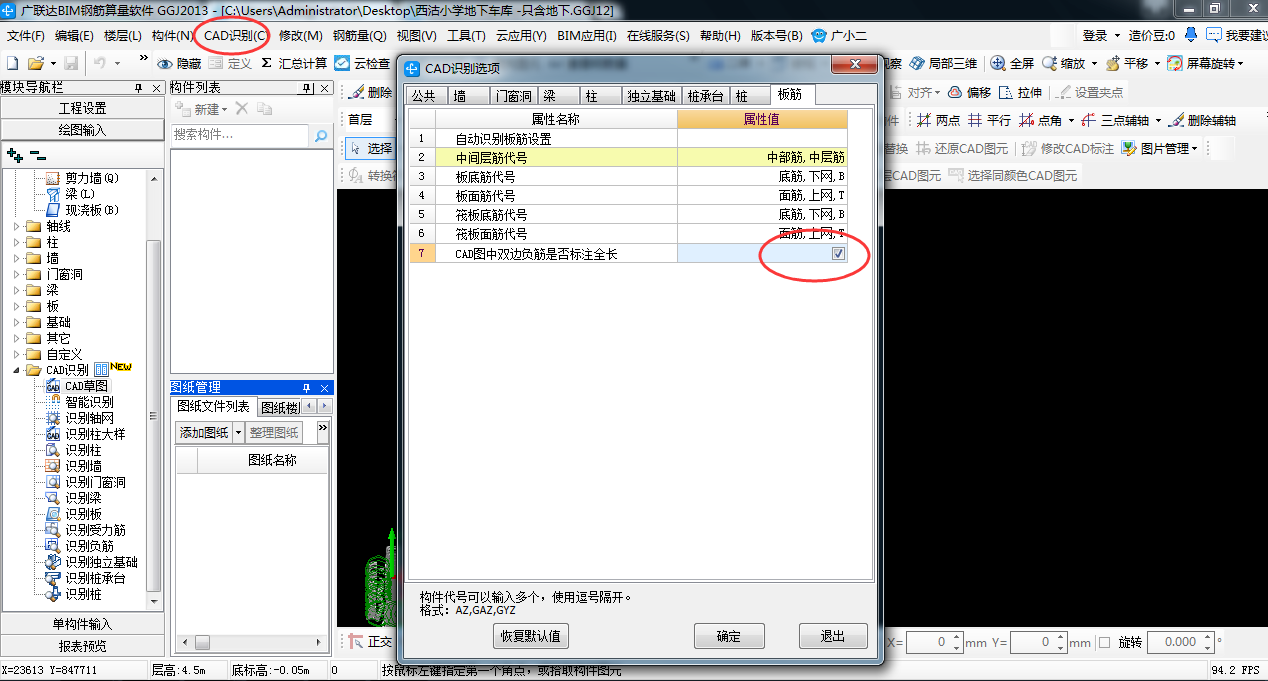Click the 确定 button
Viewport: 1268px width, 681px height.
729,636
